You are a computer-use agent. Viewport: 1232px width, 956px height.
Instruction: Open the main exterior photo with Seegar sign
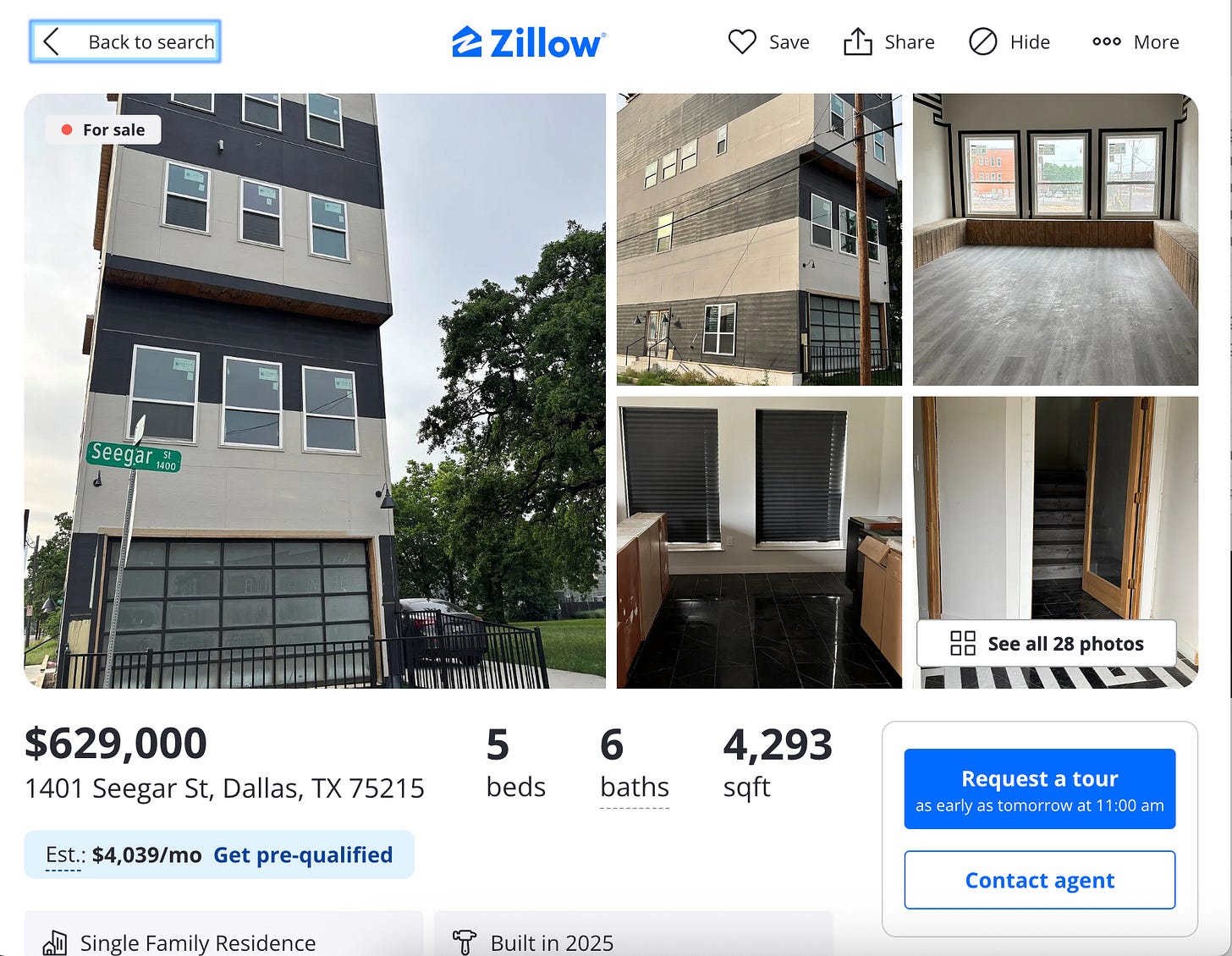(x=315, y=390)
